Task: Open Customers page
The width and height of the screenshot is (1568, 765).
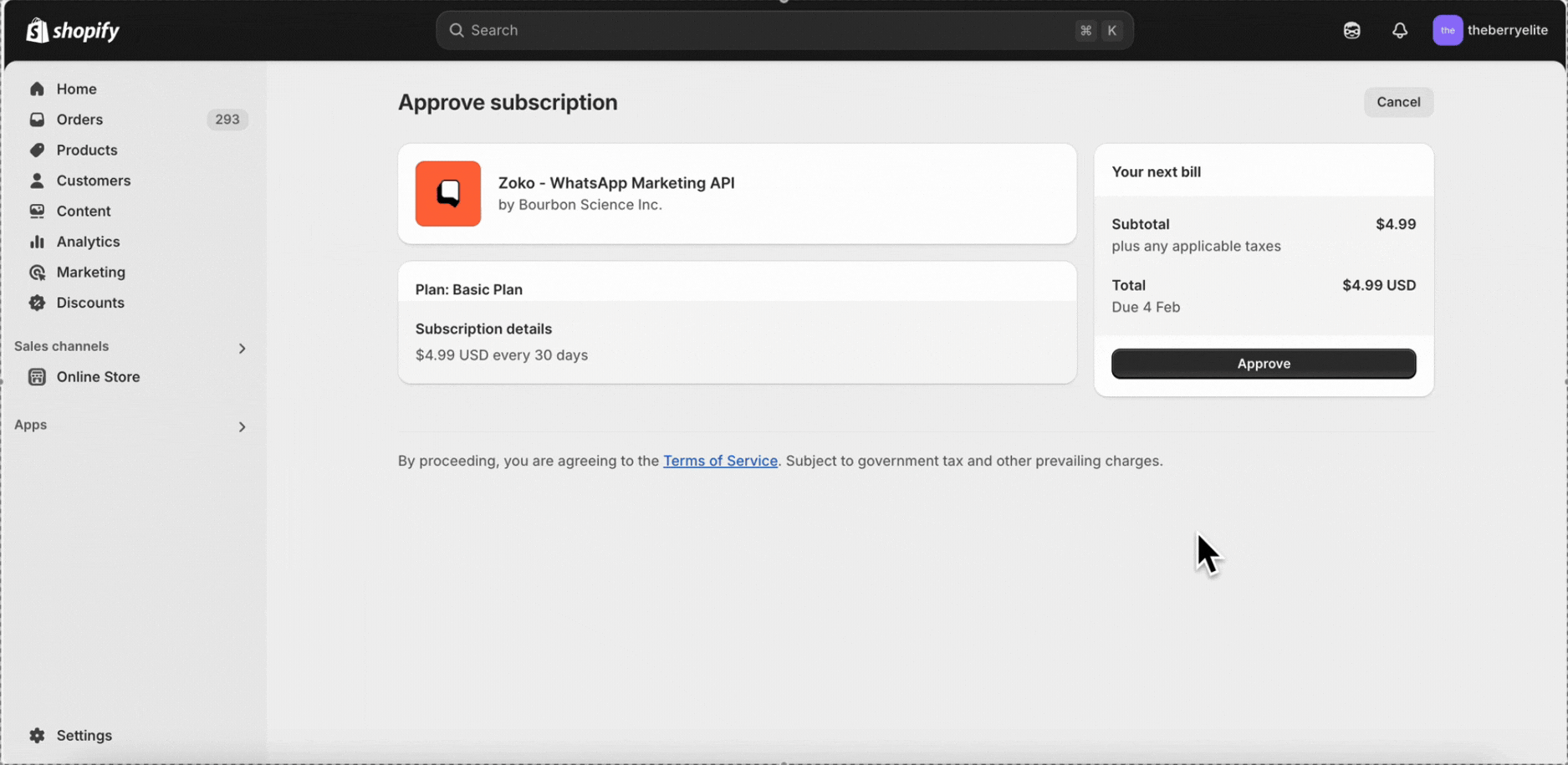Action: point(94,181)
